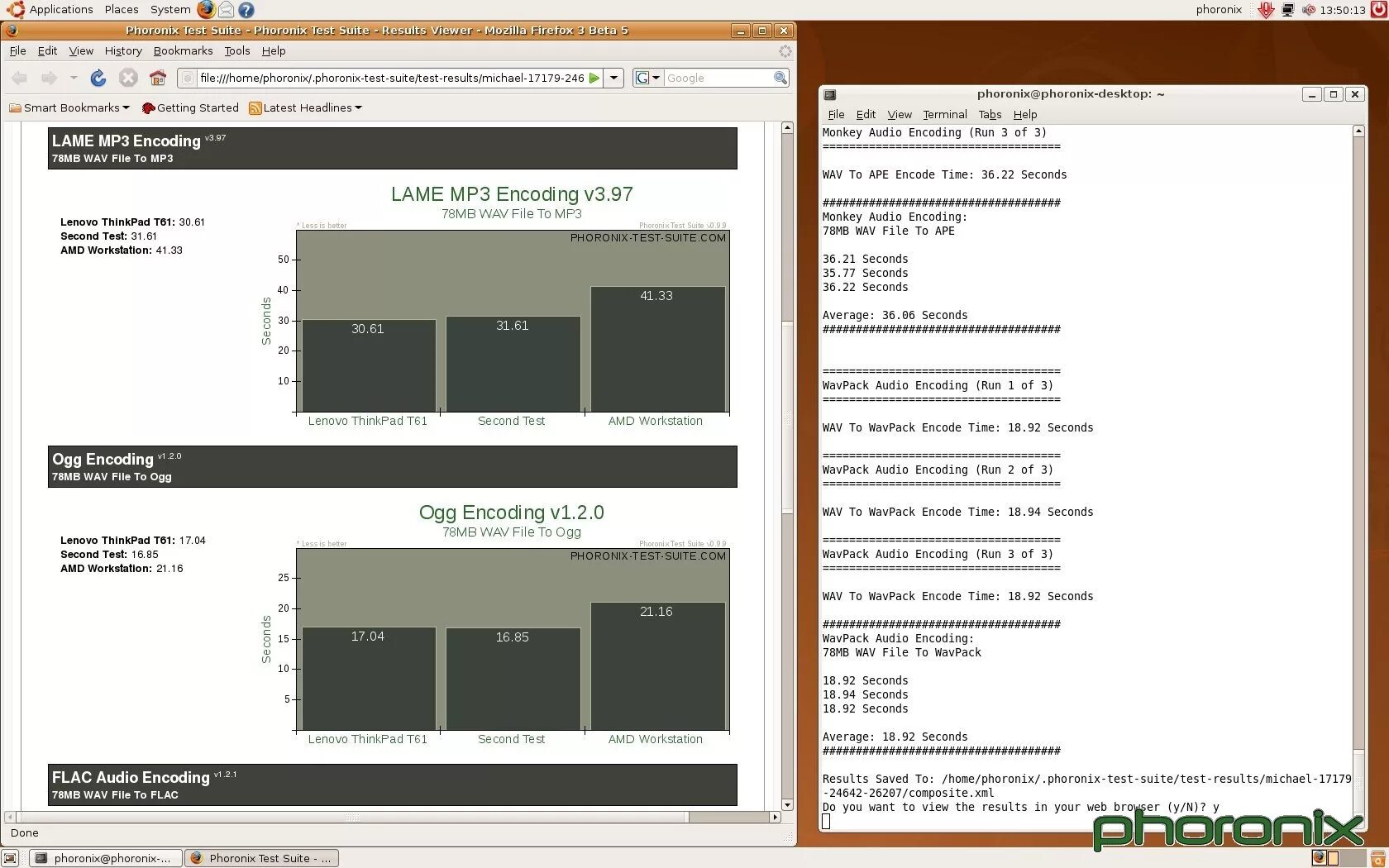Open the terminal's Terminal menu

click(x=945, y=115)
